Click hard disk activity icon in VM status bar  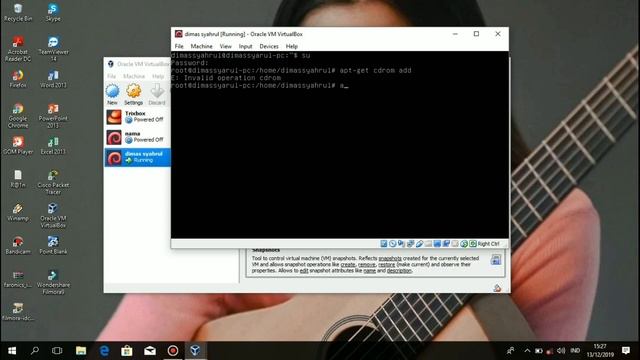point(384,244)
